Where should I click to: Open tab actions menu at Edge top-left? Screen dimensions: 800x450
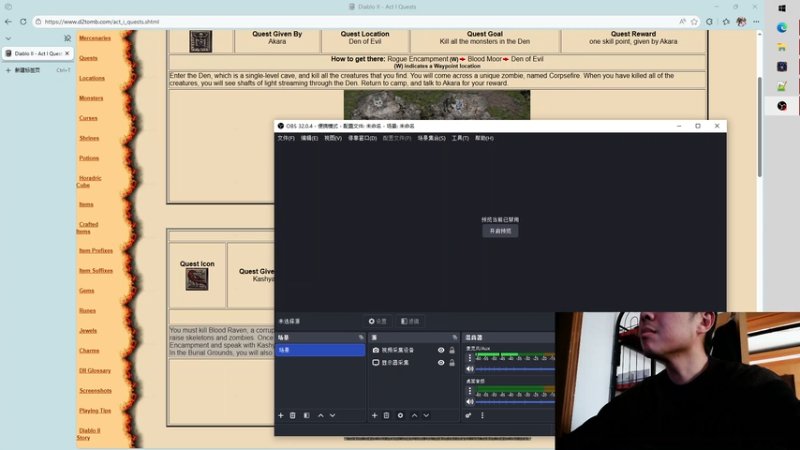point(8,7)
